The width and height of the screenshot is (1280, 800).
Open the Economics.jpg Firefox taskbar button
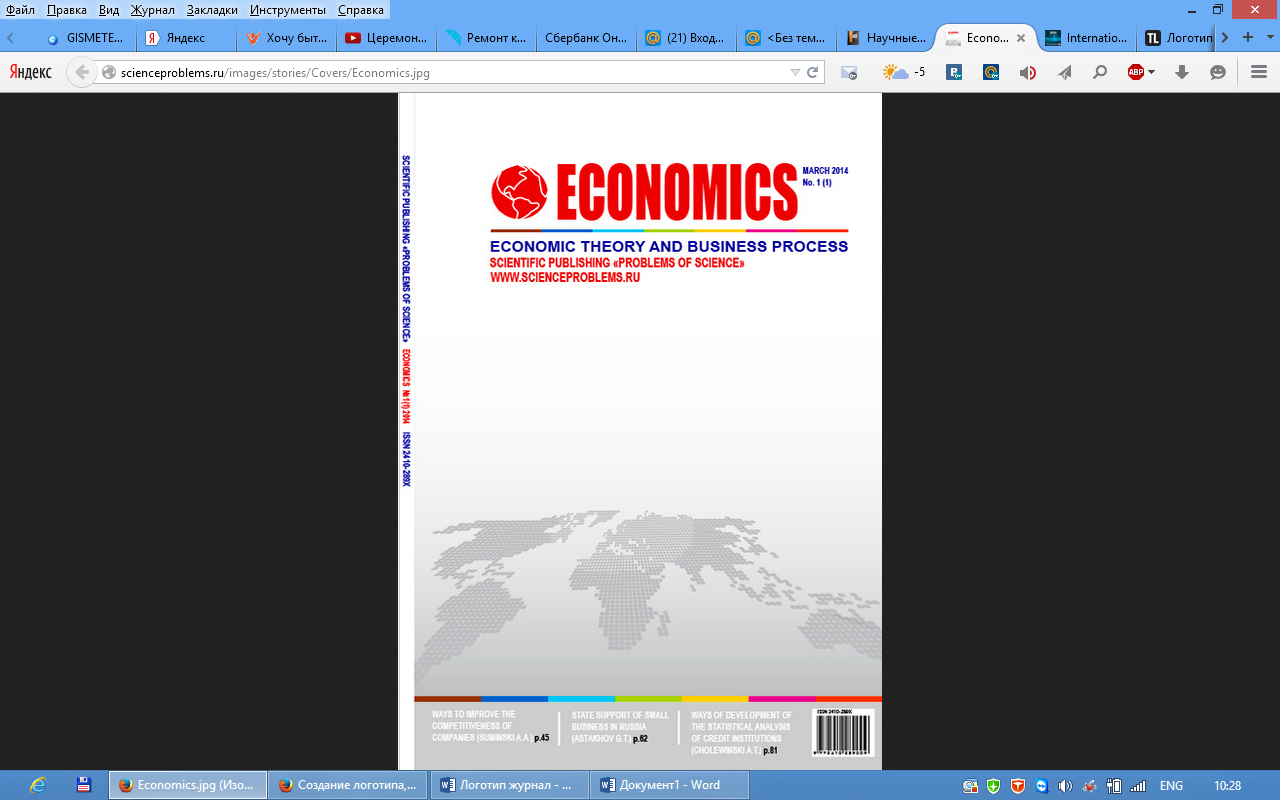tap(188, 785)
